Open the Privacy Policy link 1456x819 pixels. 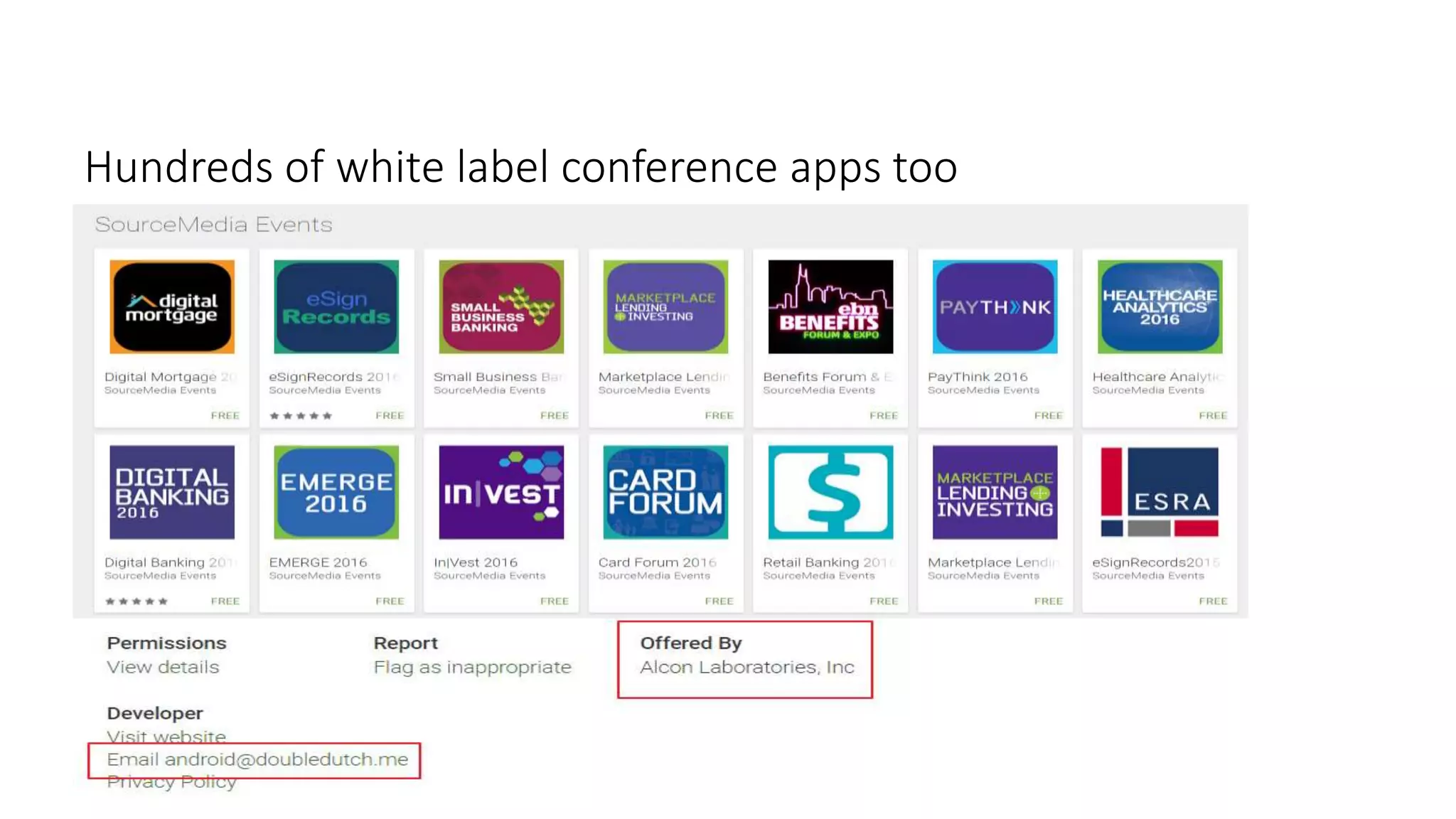pyautogui.click(x=171, y=782)
